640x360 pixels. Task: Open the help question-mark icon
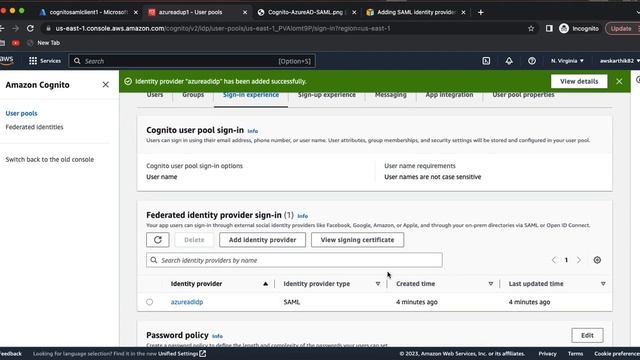pos(531,61)
